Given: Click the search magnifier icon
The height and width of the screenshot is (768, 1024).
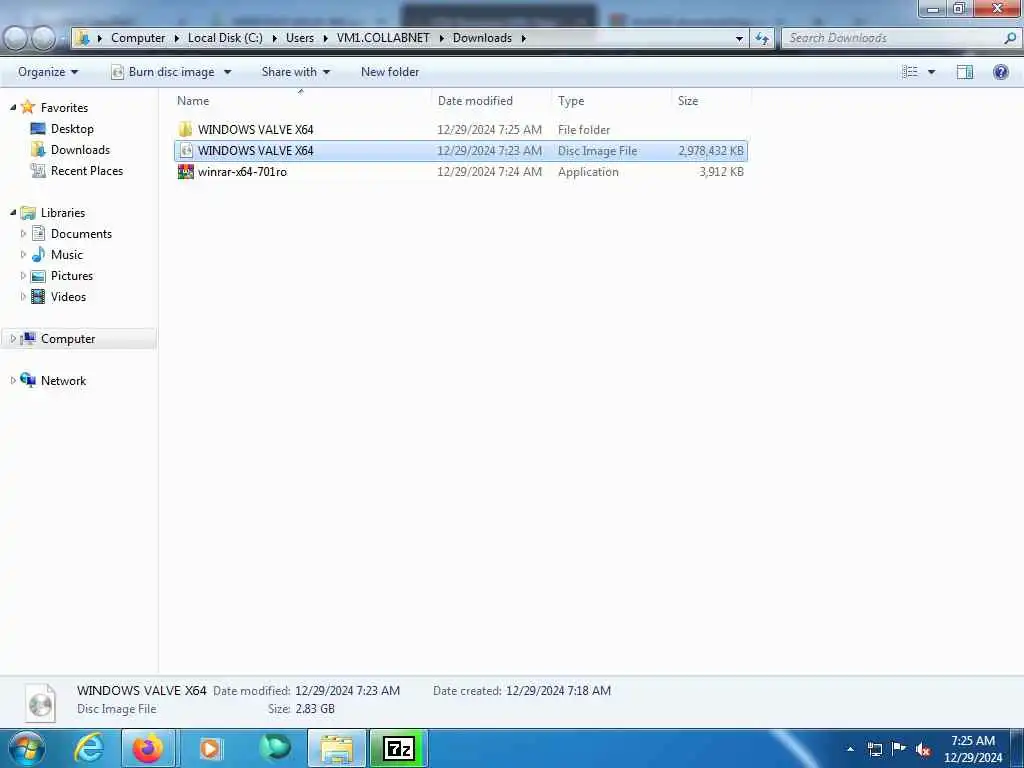Looking at the screenshot, I should [1010, 38].
